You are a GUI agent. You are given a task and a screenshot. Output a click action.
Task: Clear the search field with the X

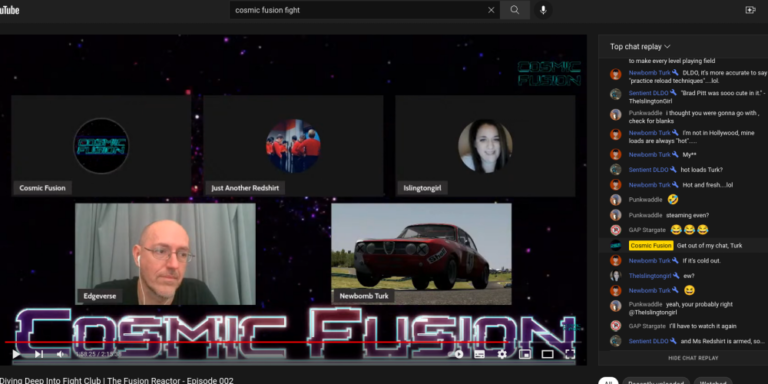491,10
